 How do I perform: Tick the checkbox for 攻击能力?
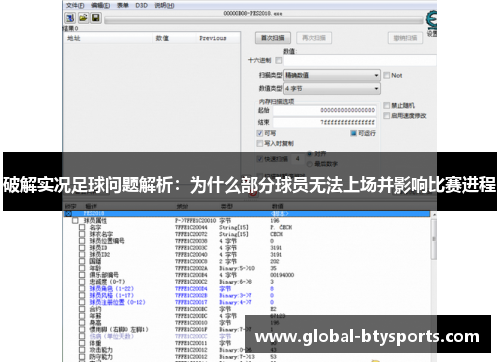[x=82, y=350]
